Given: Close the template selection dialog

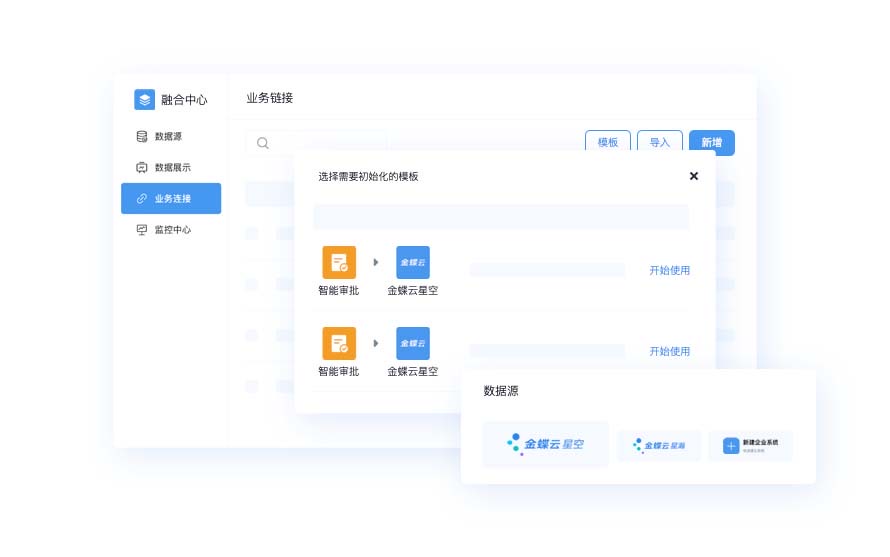Looking at the screenshot, I should pyautogui.click(x=694, y=176).
